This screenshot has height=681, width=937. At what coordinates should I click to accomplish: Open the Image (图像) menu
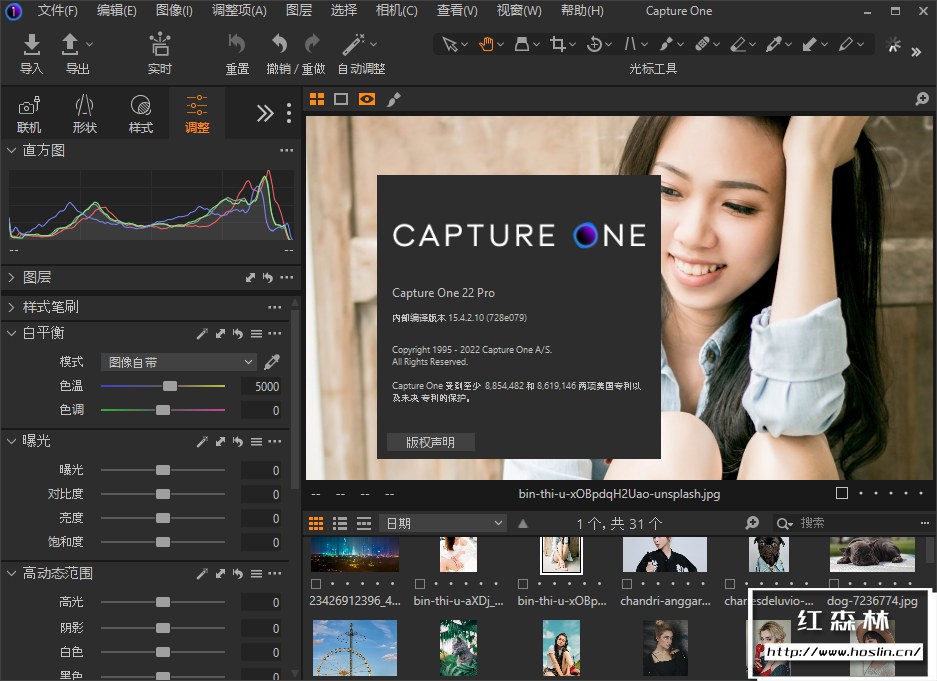click(x=174, y=11)
